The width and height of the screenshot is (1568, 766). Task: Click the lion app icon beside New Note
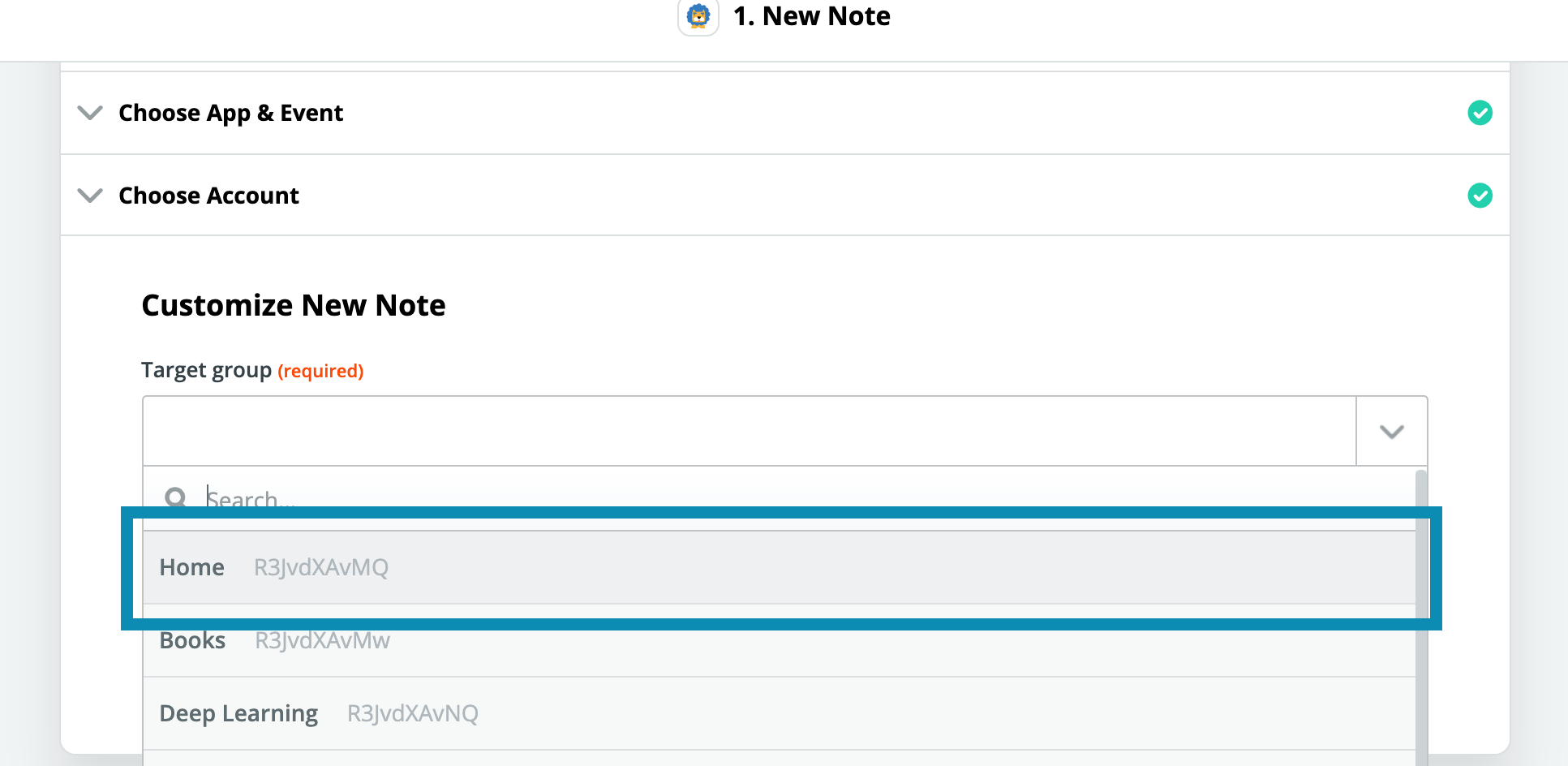click(698, 16)
